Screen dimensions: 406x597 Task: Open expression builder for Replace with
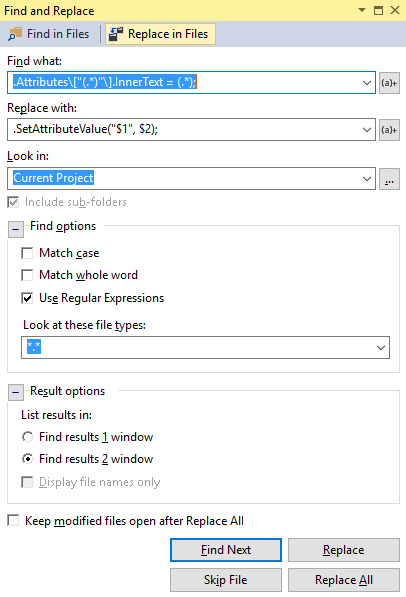coord(389,130)
